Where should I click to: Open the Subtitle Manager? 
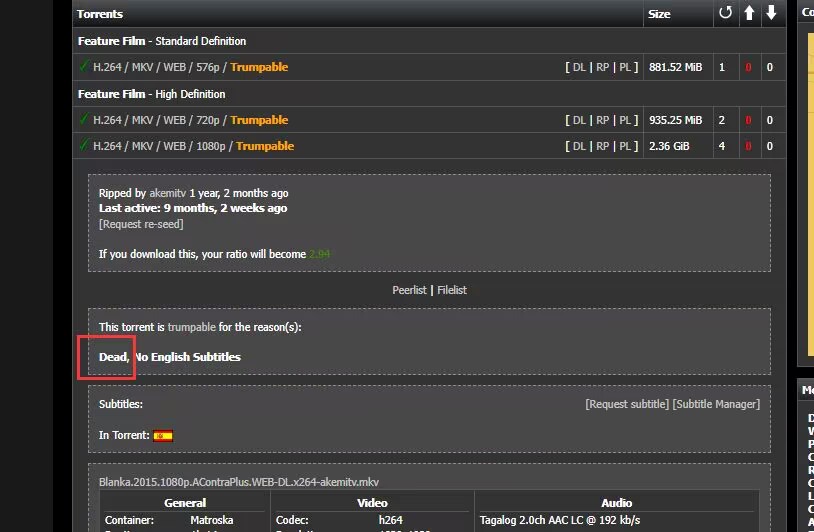tap(716, 404)
